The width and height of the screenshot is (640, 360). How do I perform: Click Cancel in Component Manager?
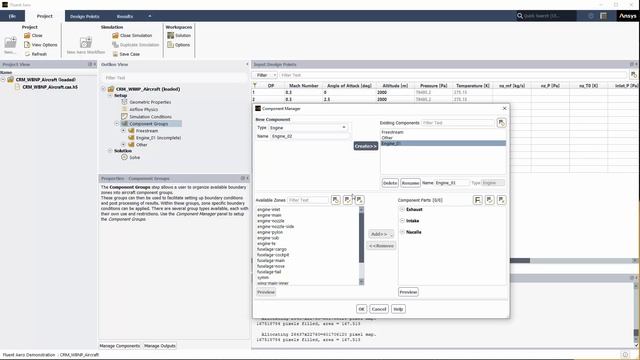pos(379,309)
